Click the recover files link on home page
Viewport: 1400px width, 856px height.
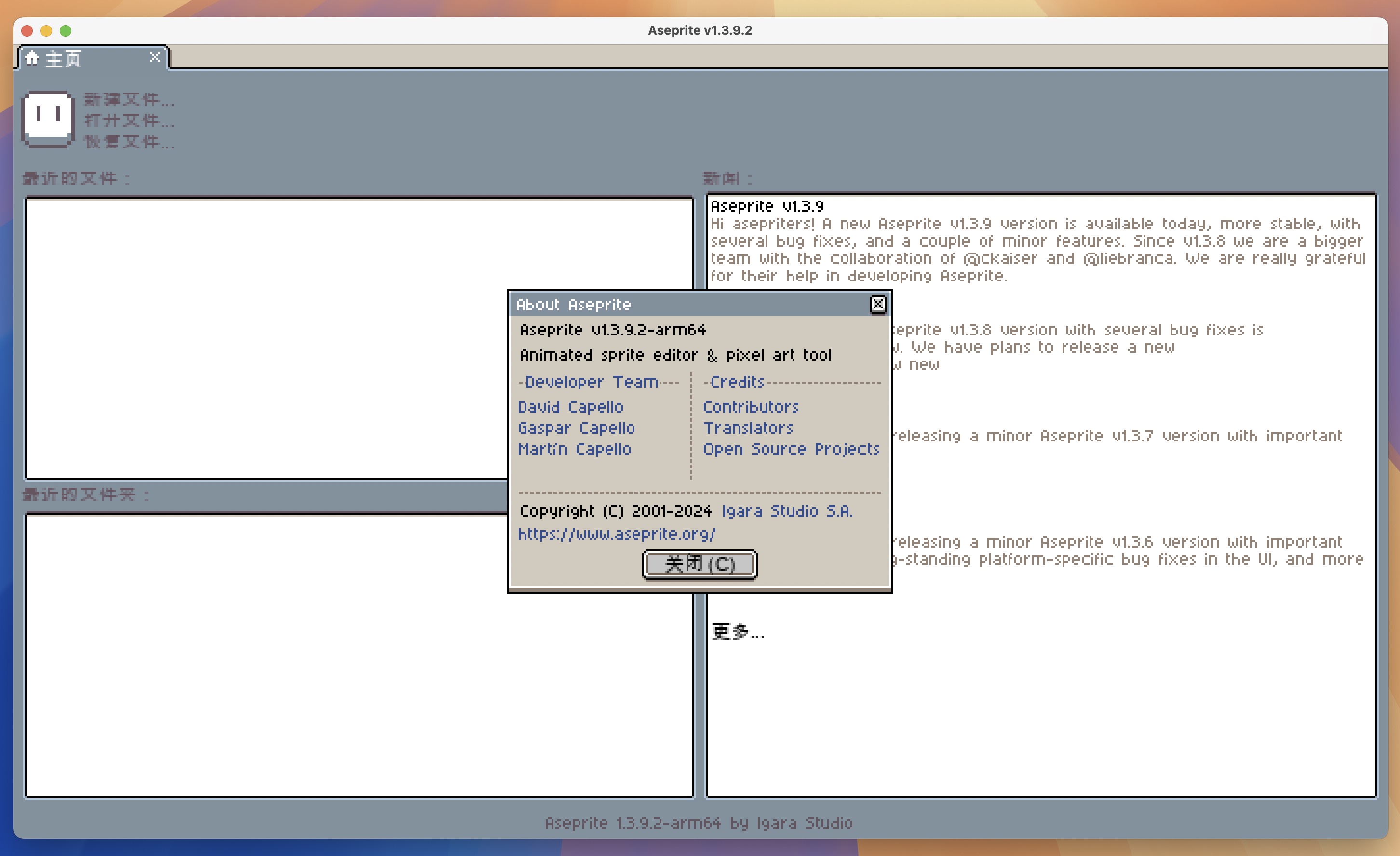click(129, 141)
